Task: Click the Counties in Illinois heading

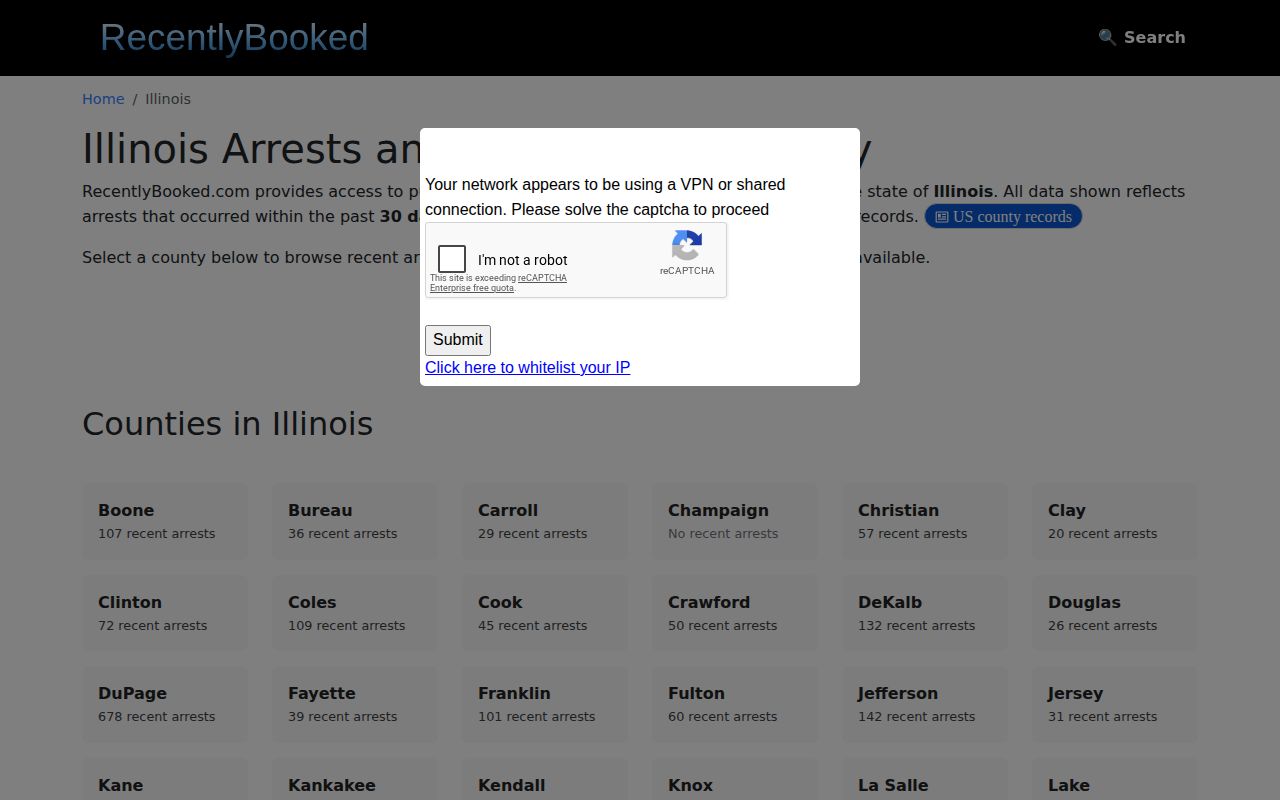Action: (228, 424)
